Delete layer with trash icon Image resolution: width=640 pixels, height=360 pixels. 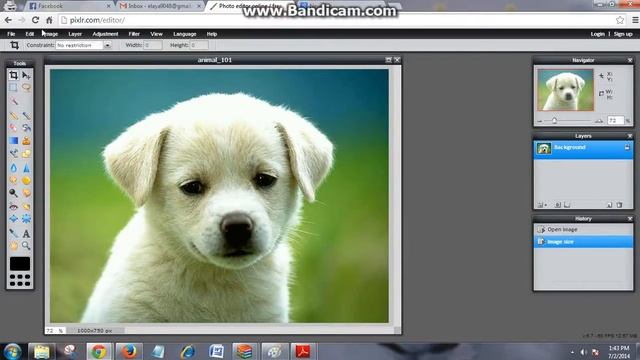(x=619, y=205)
